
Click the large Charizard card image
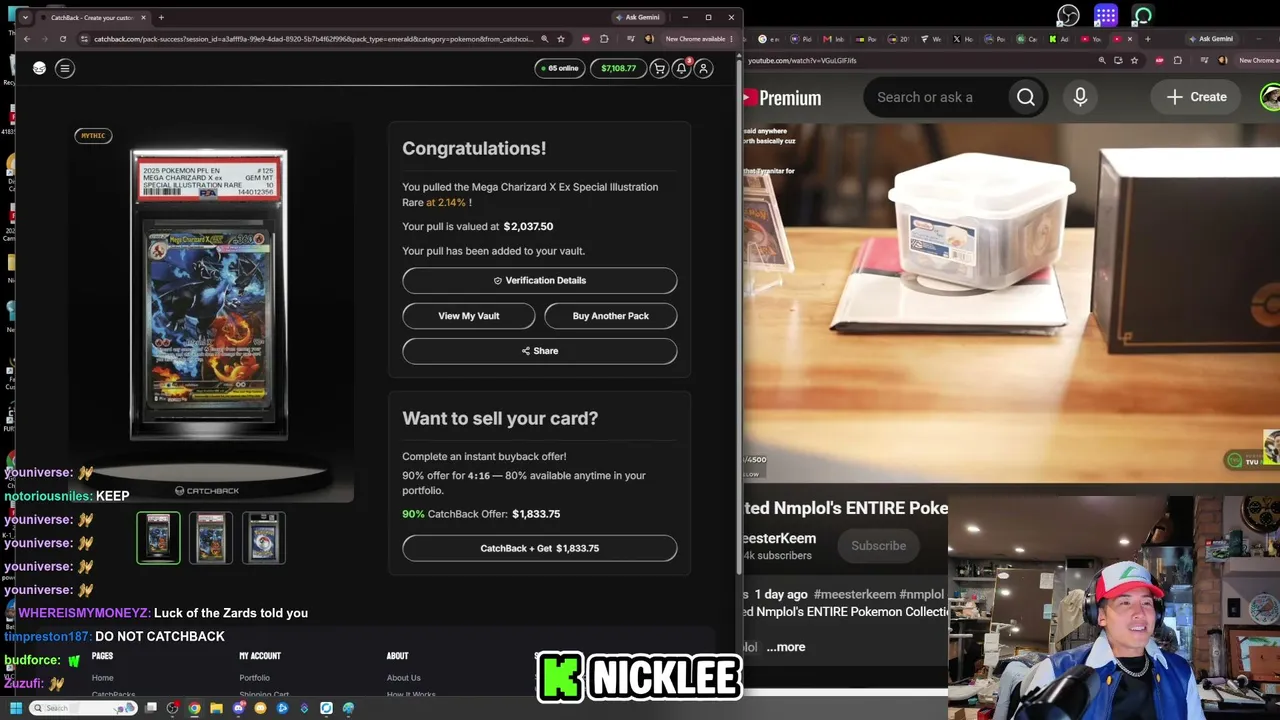pyautogui.click(x=209, y=295)
